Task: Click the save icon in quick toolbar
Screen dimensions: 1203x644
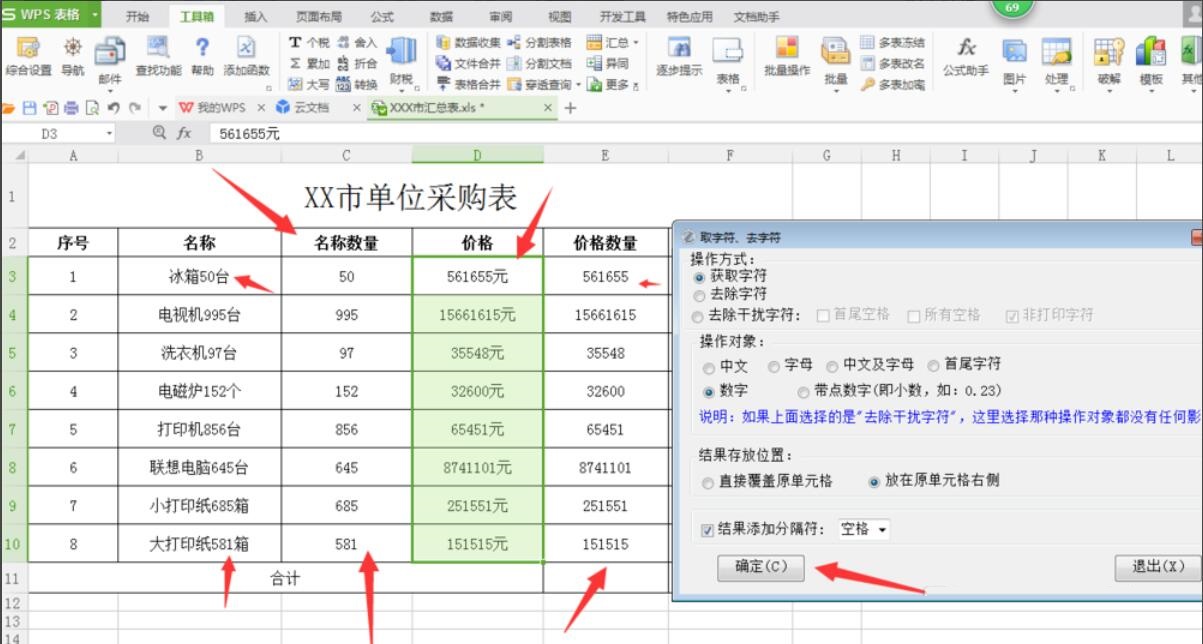Action: click(29, 108)
